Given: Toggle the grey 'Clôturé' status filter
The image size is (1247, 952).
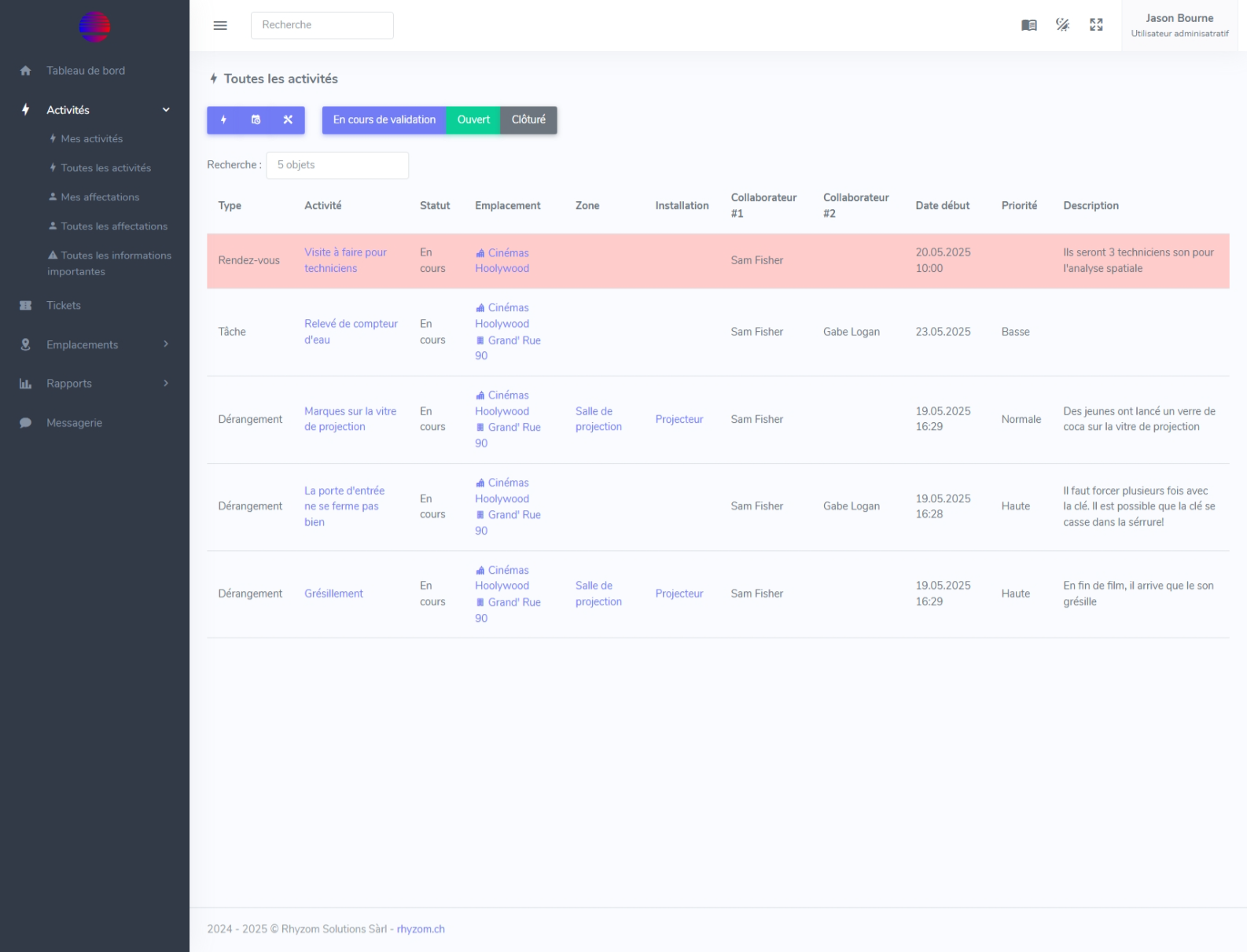Looking at the screenshot, I should pos(528,120).
